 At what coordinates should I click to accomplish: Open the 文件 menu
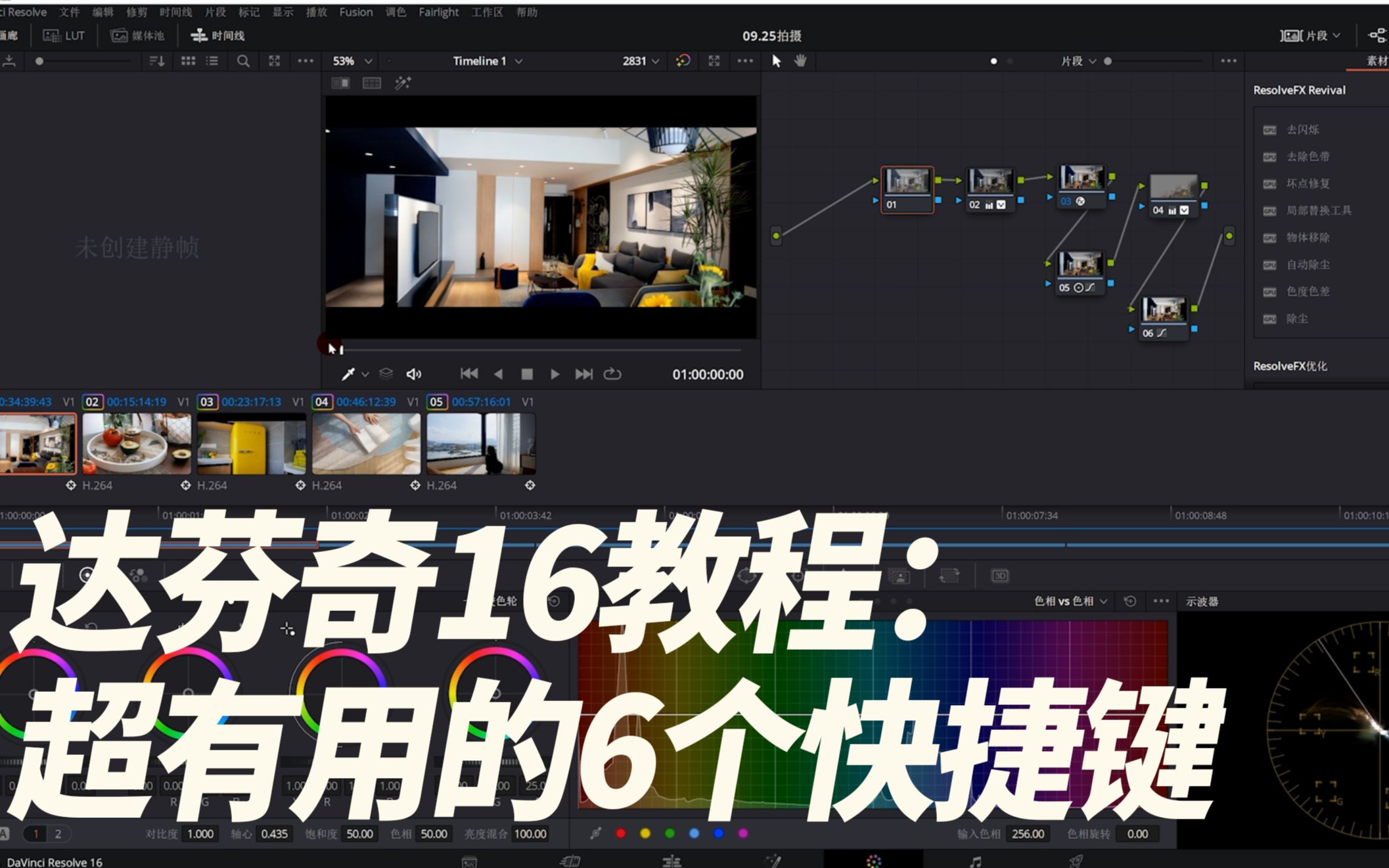pyautogui.click(x=69, y=12)
